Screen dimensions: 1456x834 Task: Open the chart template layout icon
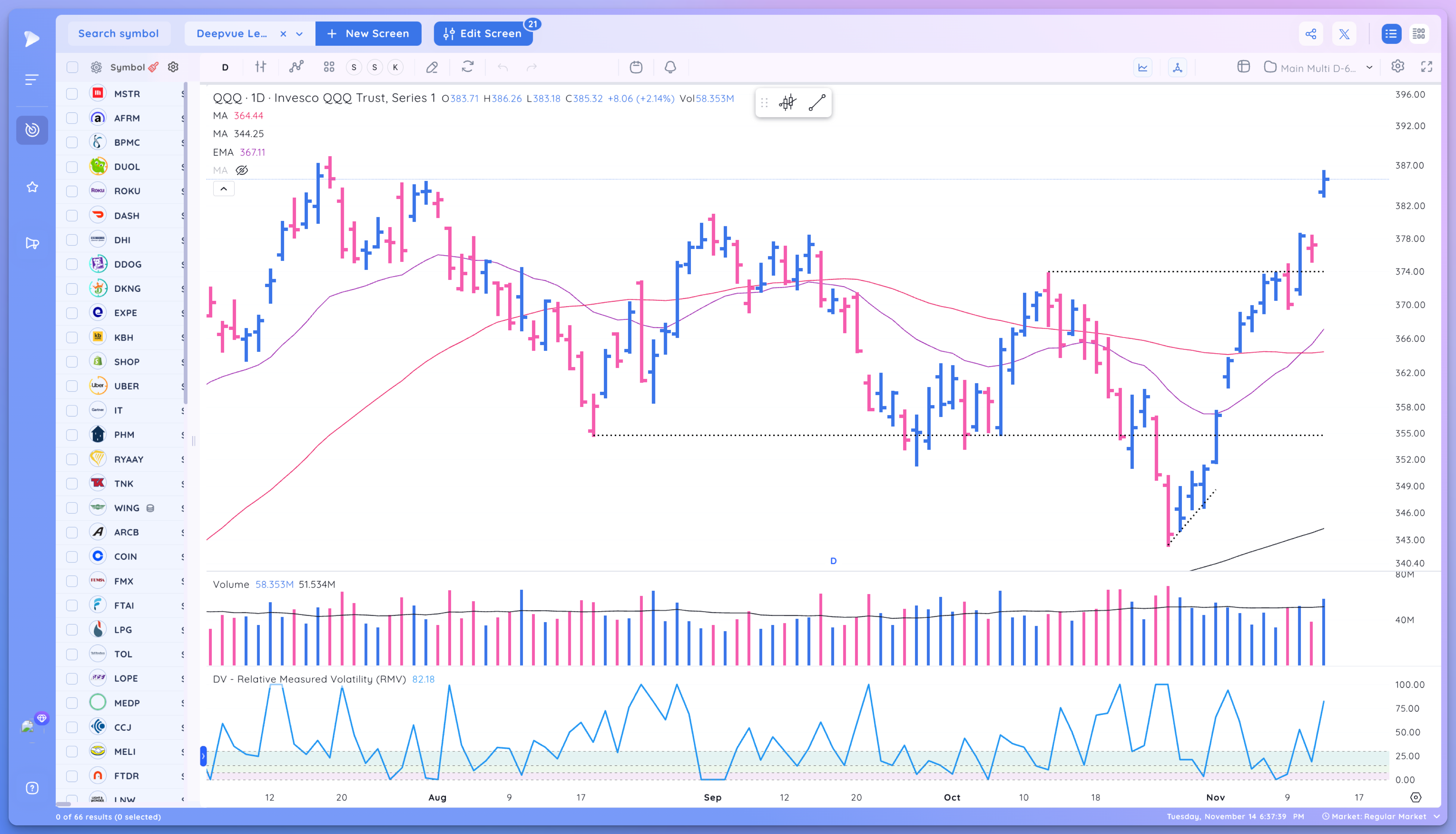click(x=1243, y=67)
